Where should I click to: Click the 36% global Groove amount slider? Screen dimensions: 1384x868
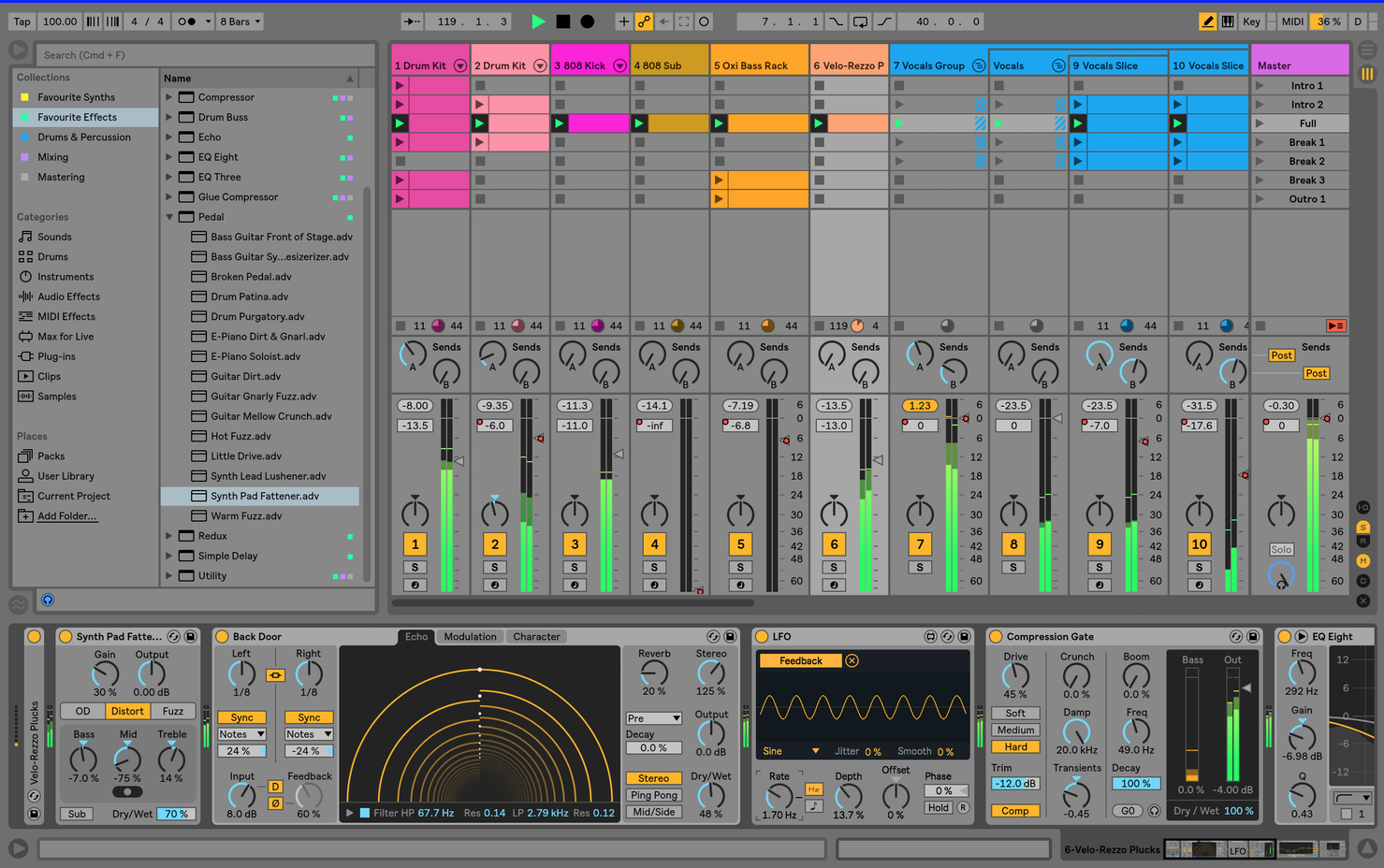(1327, 21)
